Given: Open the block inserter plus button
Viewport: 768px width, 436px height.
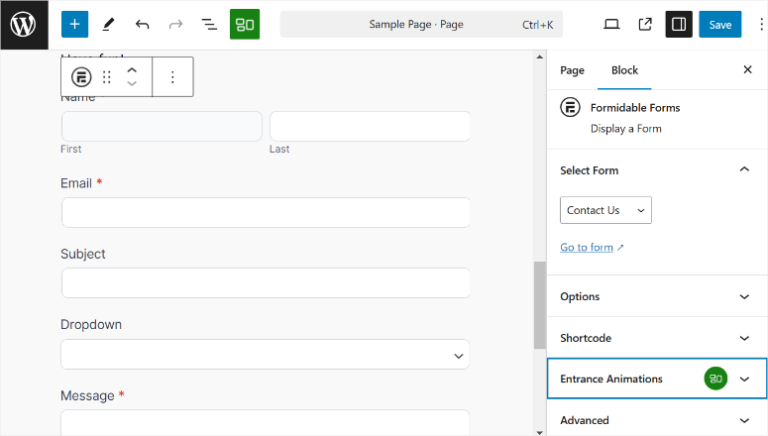Looking at the screenshot, I should [x=74, y=24].
